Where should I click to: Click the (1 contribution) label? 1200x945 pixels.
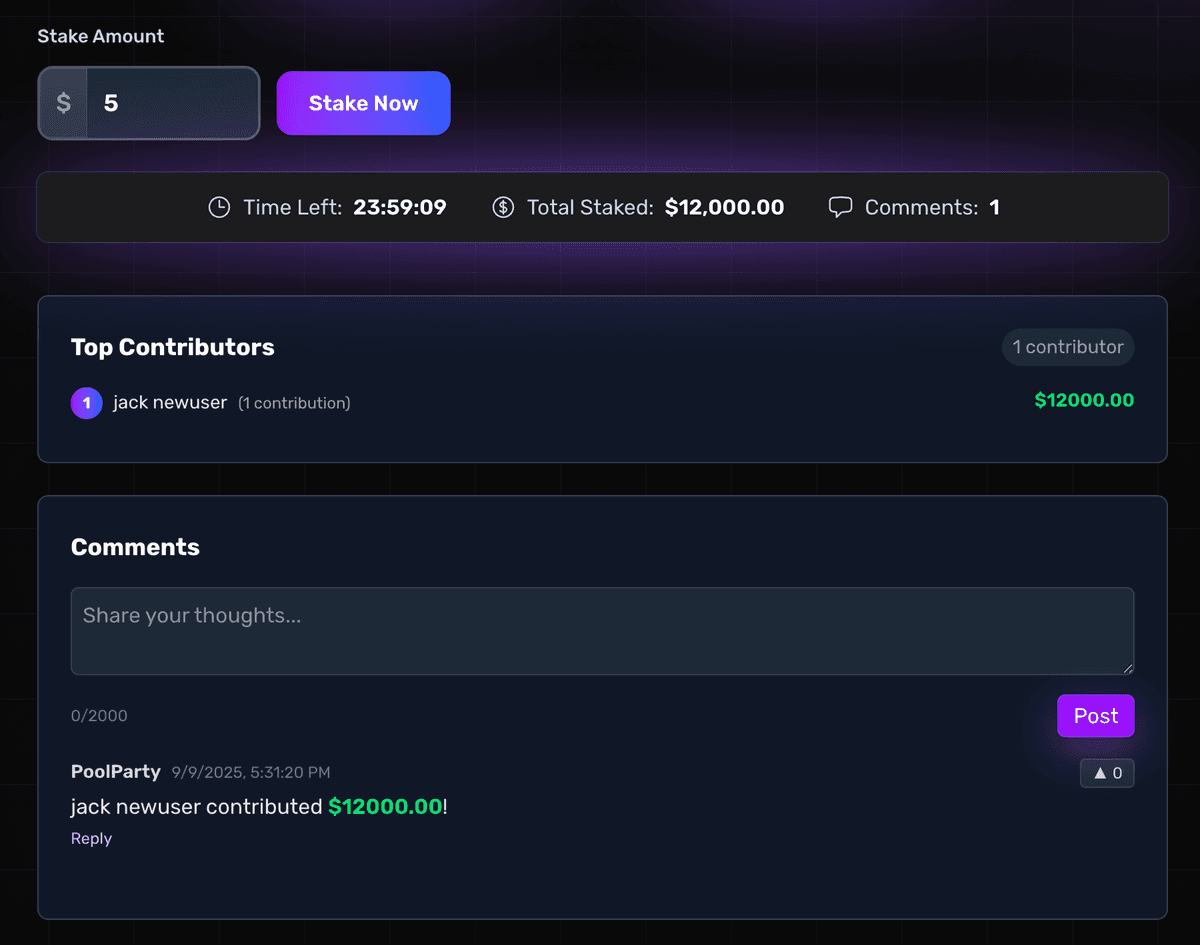294,403
